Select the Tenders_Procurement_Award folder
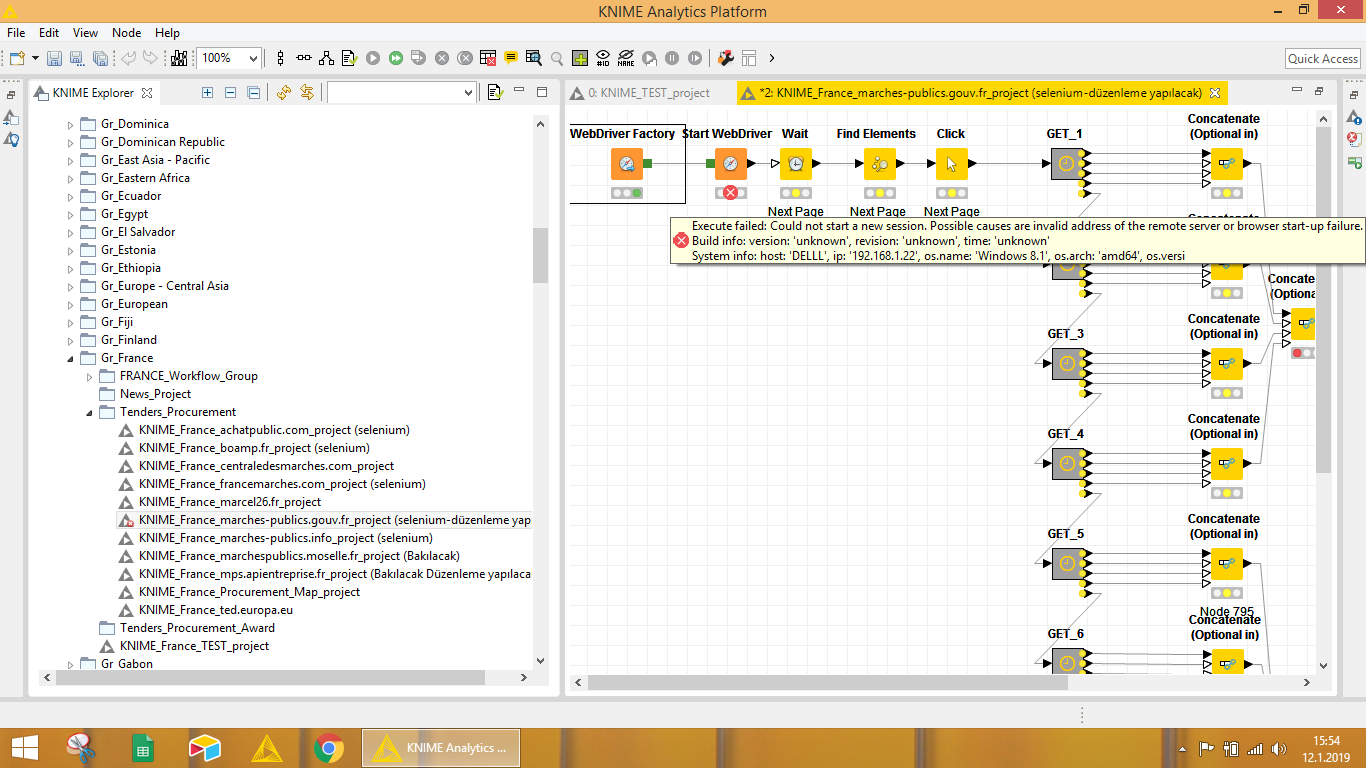The width and height of the screenshot is (1366, 768). point(197,628)
